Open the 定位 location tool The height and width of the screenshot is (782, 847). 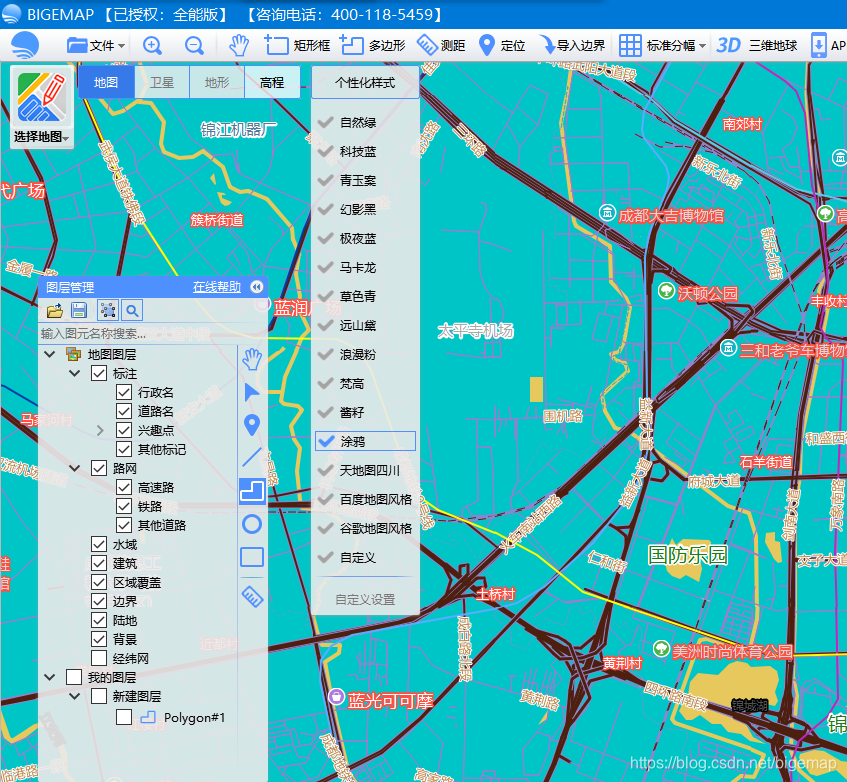(x=502, y=45)
